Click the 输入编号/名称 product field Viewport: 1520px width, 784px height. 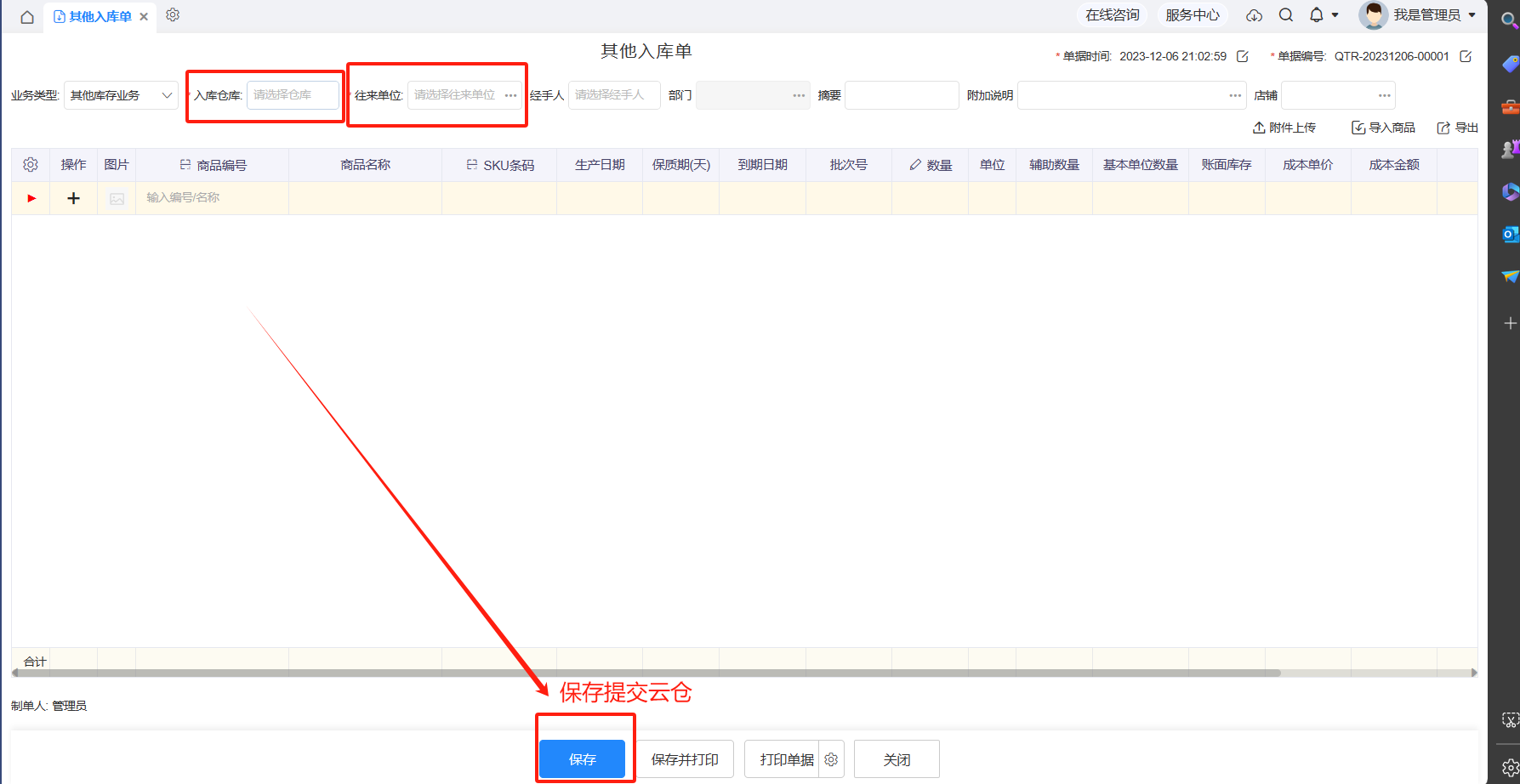(x=213, y=197)
